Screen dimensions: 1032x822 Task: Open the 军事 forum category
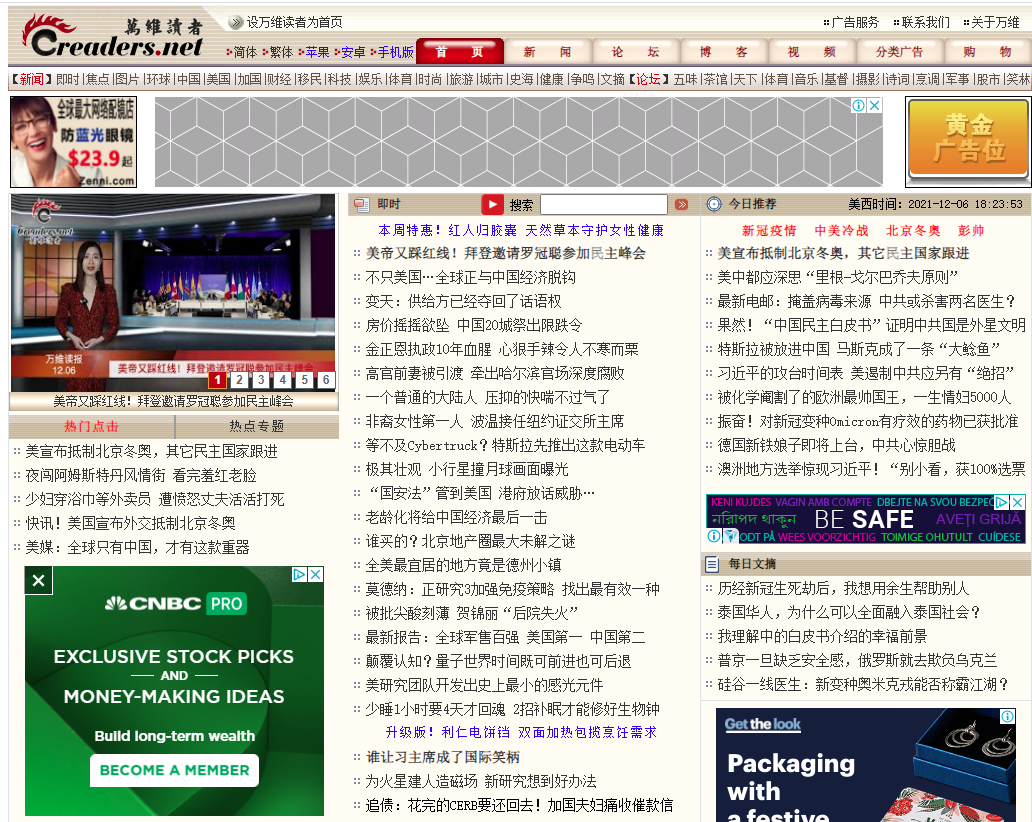958,79
